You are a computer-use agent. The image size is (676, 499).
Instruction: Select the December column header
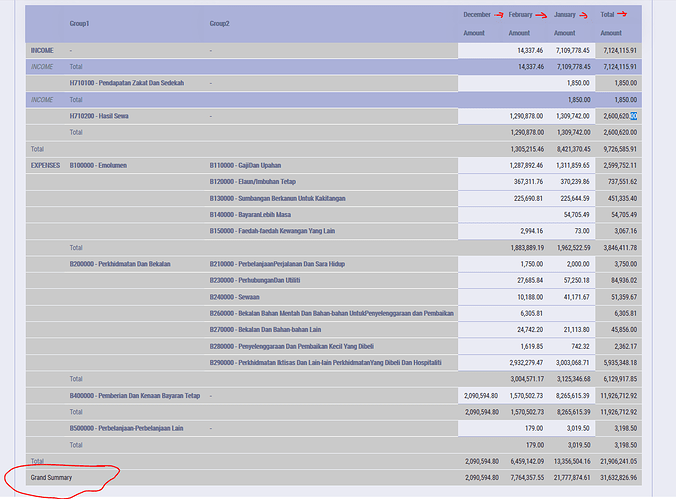476,15
